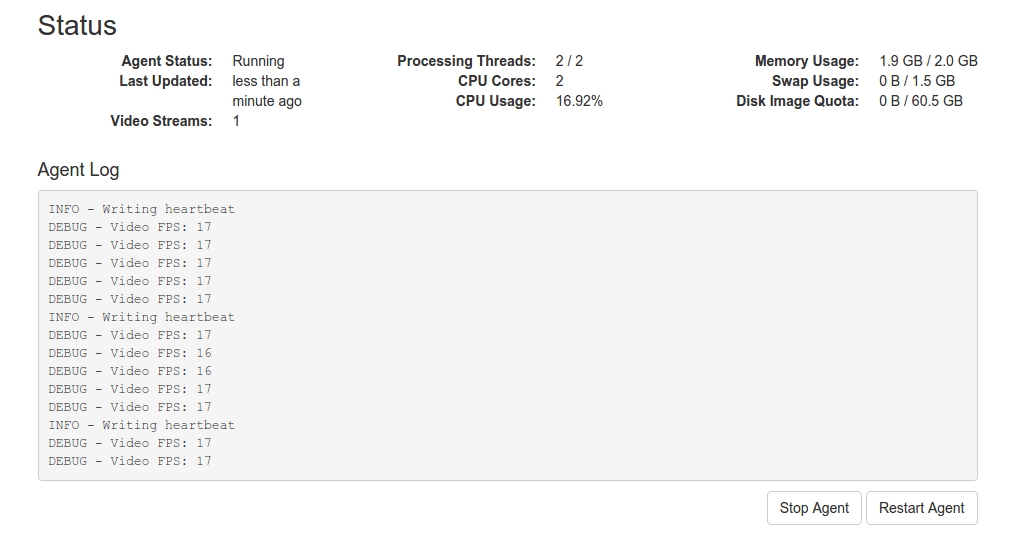Click the Stop Agent button
This screenshot has width=1014, height=536.
point(814,508)
